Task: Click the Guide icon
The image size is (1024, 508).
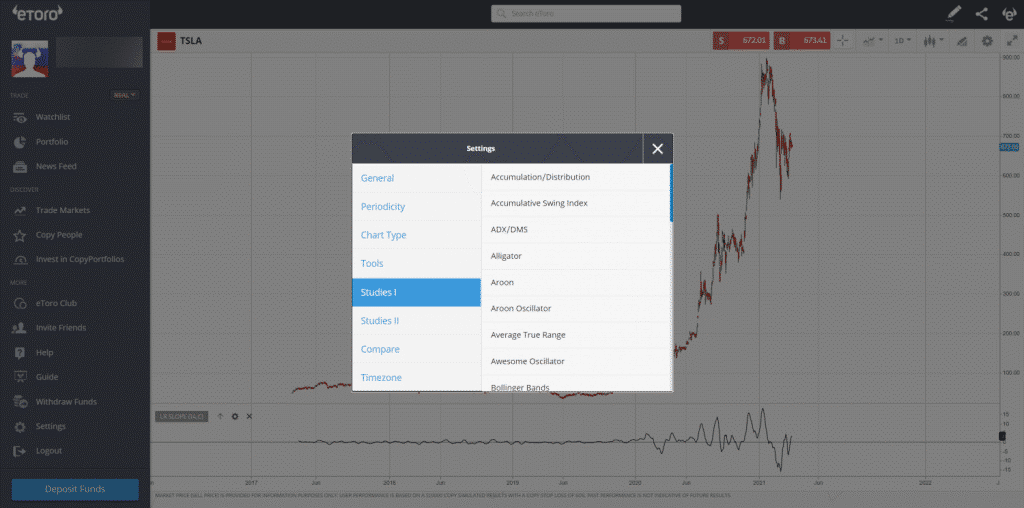Action: pyautogui.click(x=20, y=377)
